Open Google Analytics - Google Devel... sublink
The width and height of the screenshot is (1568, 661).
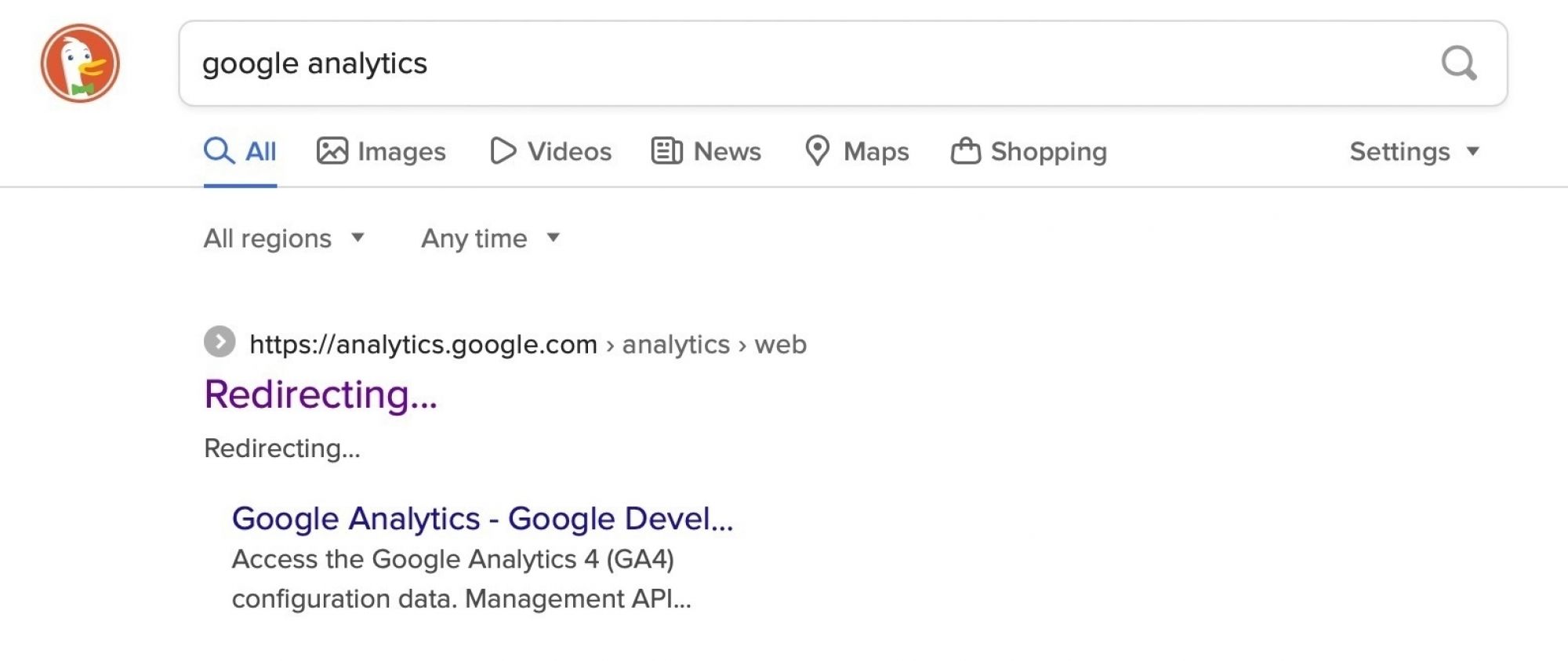click(482, 518)
